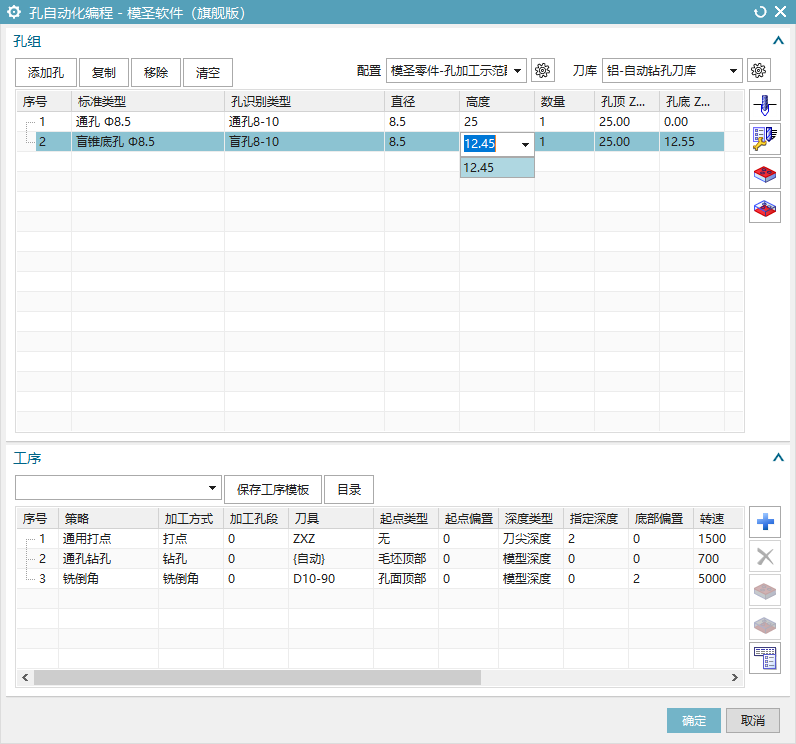
Task: Click the 深度类型 column header
Action: click(530, 518)
